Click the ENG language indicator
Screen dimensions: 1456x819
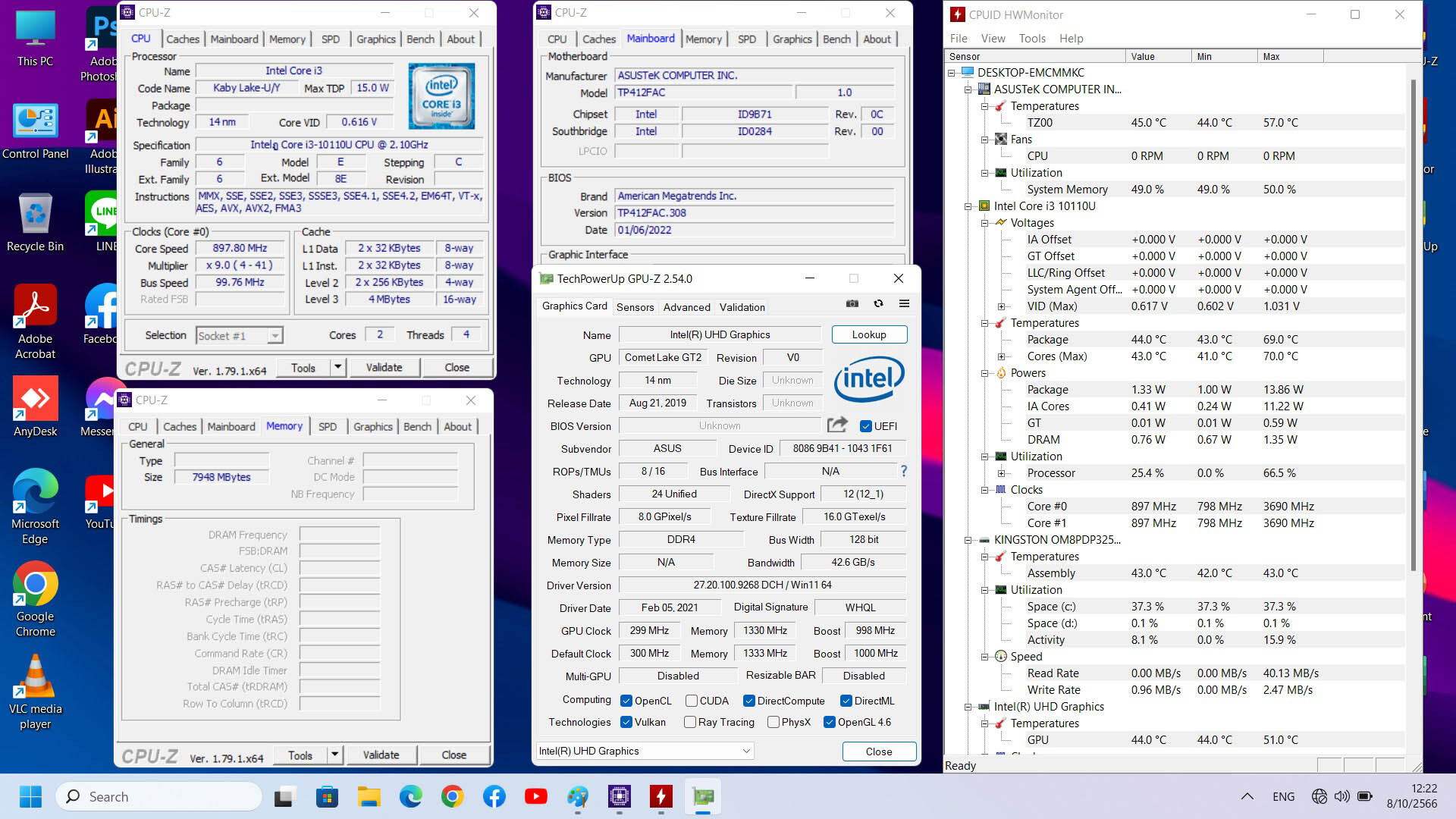tap(1283, 796)
